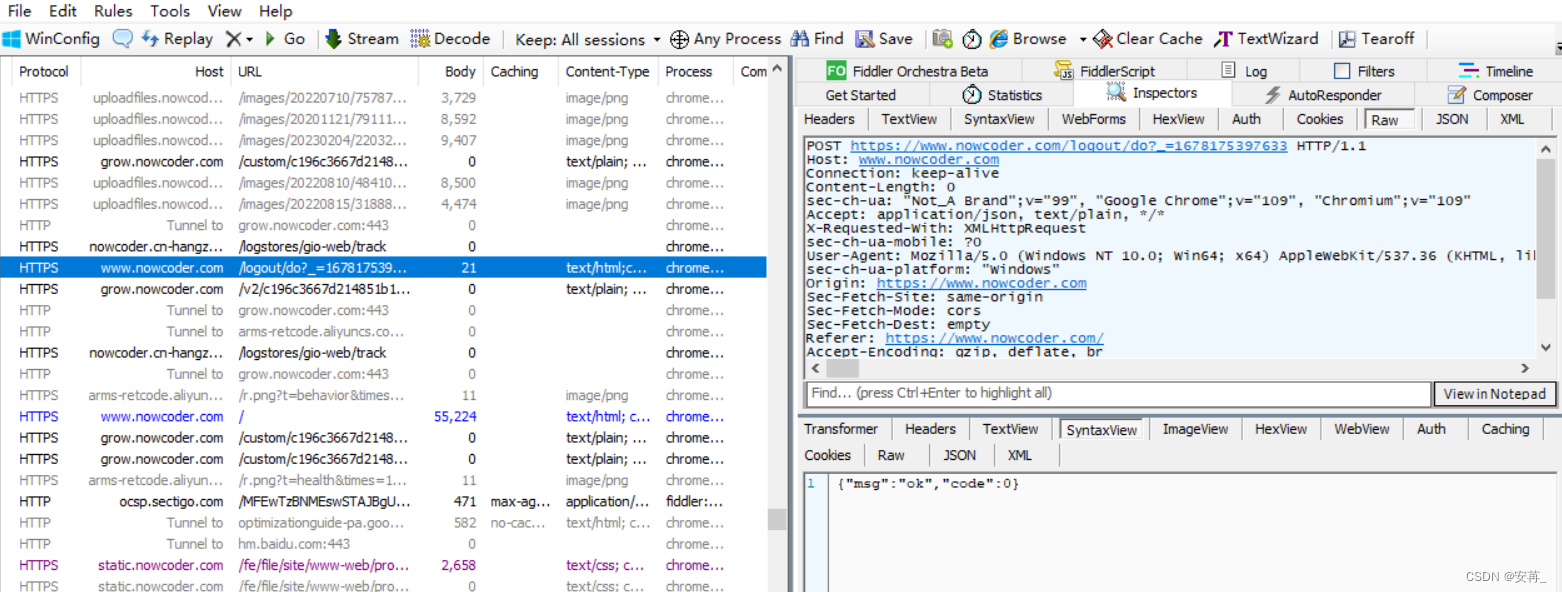Image resolution: width=1562 pixels, height=592 pixels.
Task: Select the response SyntaxView tab
Action: (x=1101, y=430)
